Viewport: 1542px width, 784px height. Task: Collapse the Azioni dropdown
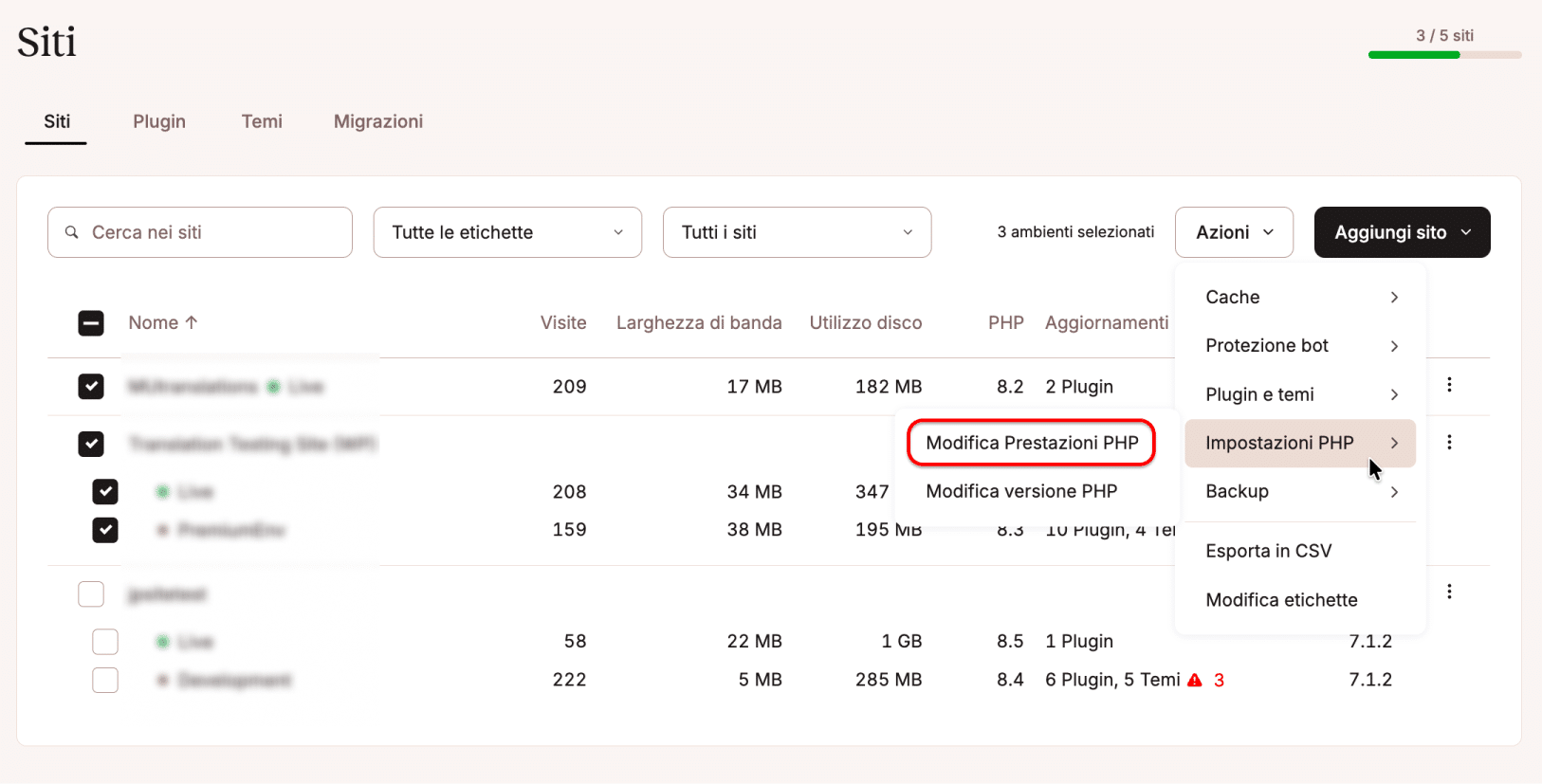pos(1234,232)
